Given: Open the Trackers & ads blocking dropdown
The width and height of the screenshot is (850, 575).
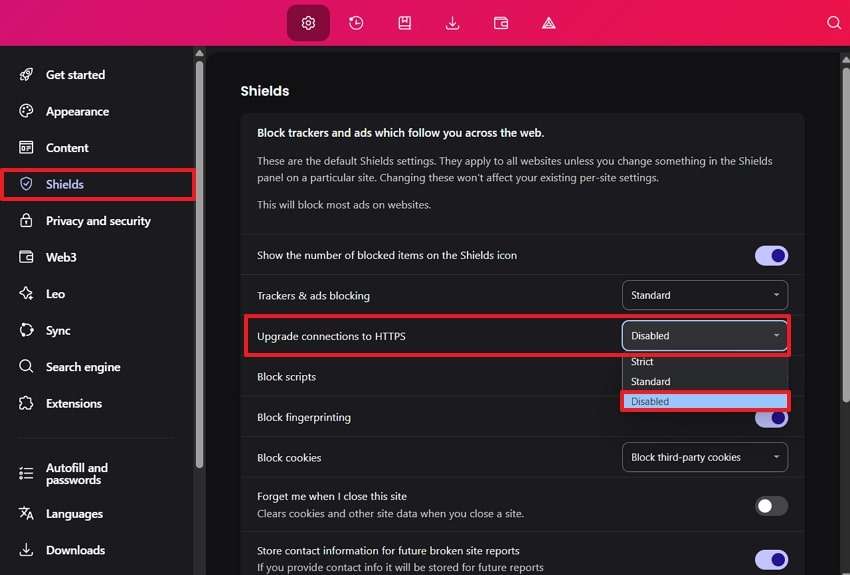Looking at the screenshot, I should (705, 295).
